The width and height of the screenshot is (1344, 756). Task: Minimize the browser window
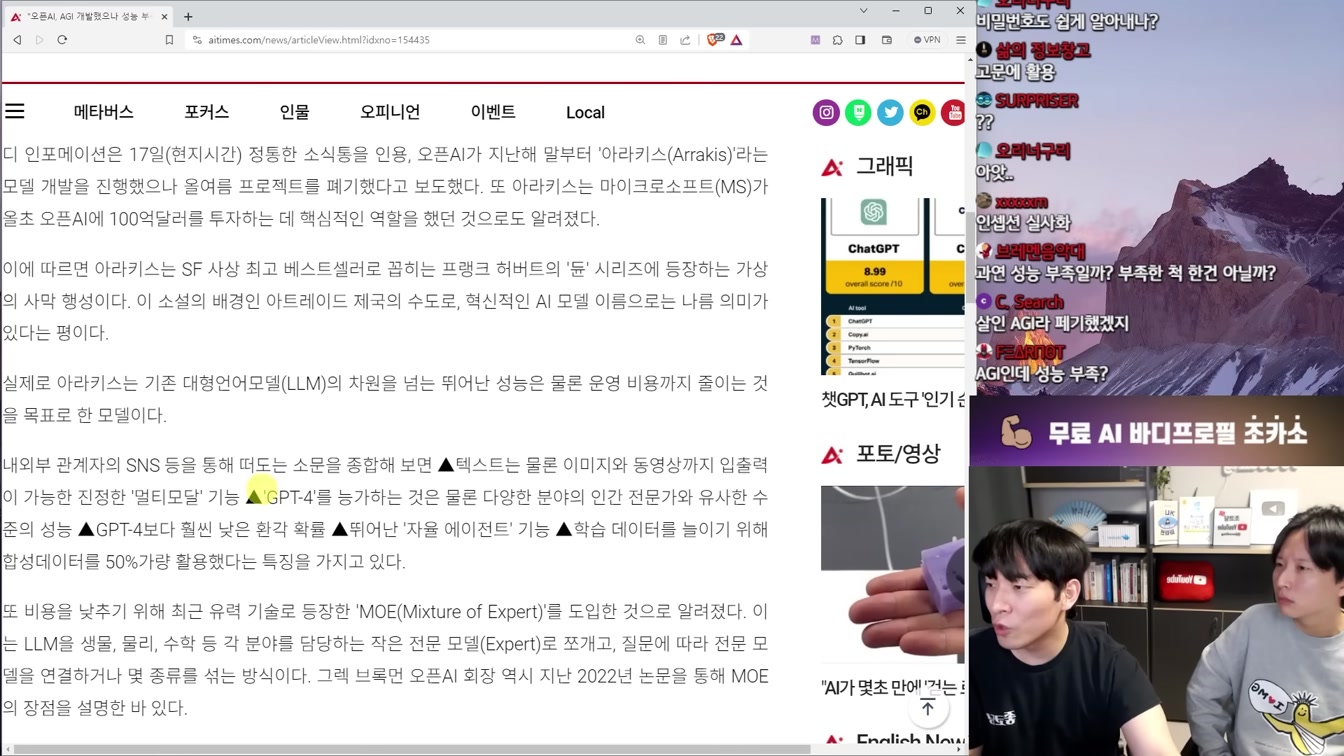[x=896, y=11]
